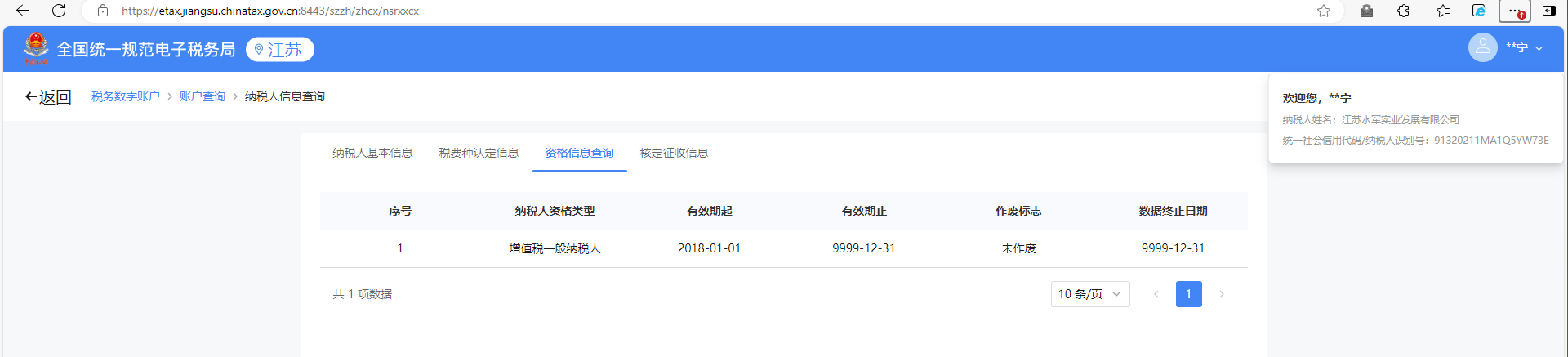The height and width of the screenshot is (357, 1568).
Task: Open browser extensions puzzle icon
Action: (1403, 11)
